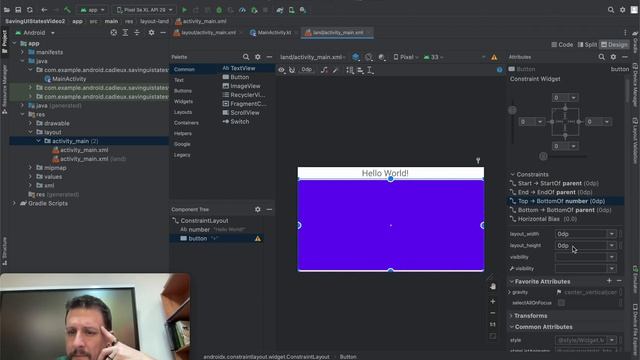Open IDE settings gear at top right
640x360 pixels.
[622, 10]
